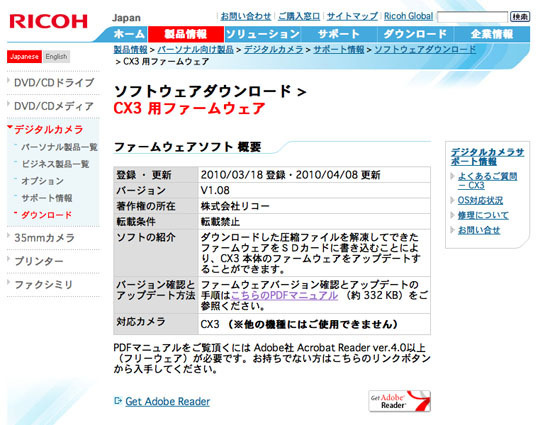Click the Ricoh Global link
The width and height of the screenshot is (550, 425).
click(409, 16)
